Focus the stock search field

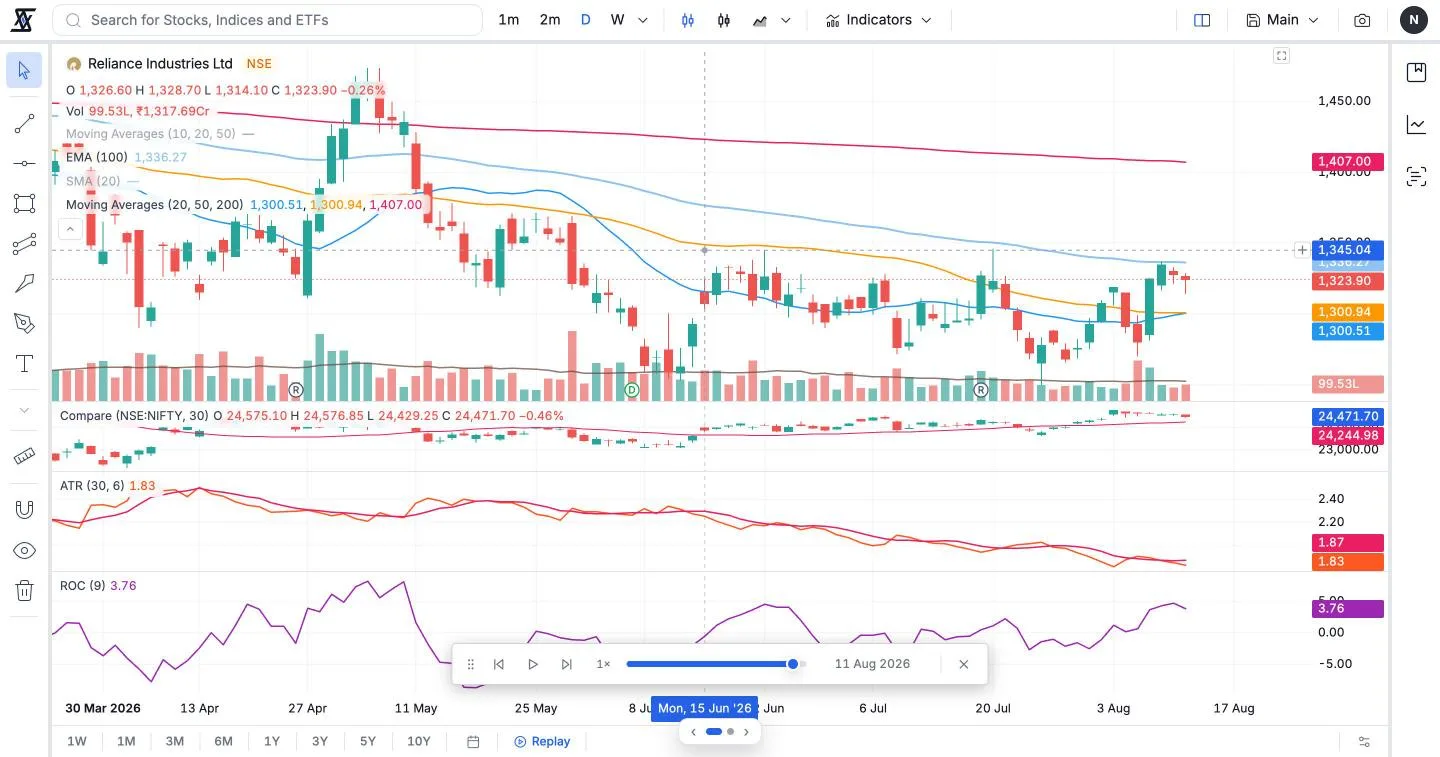266,20
